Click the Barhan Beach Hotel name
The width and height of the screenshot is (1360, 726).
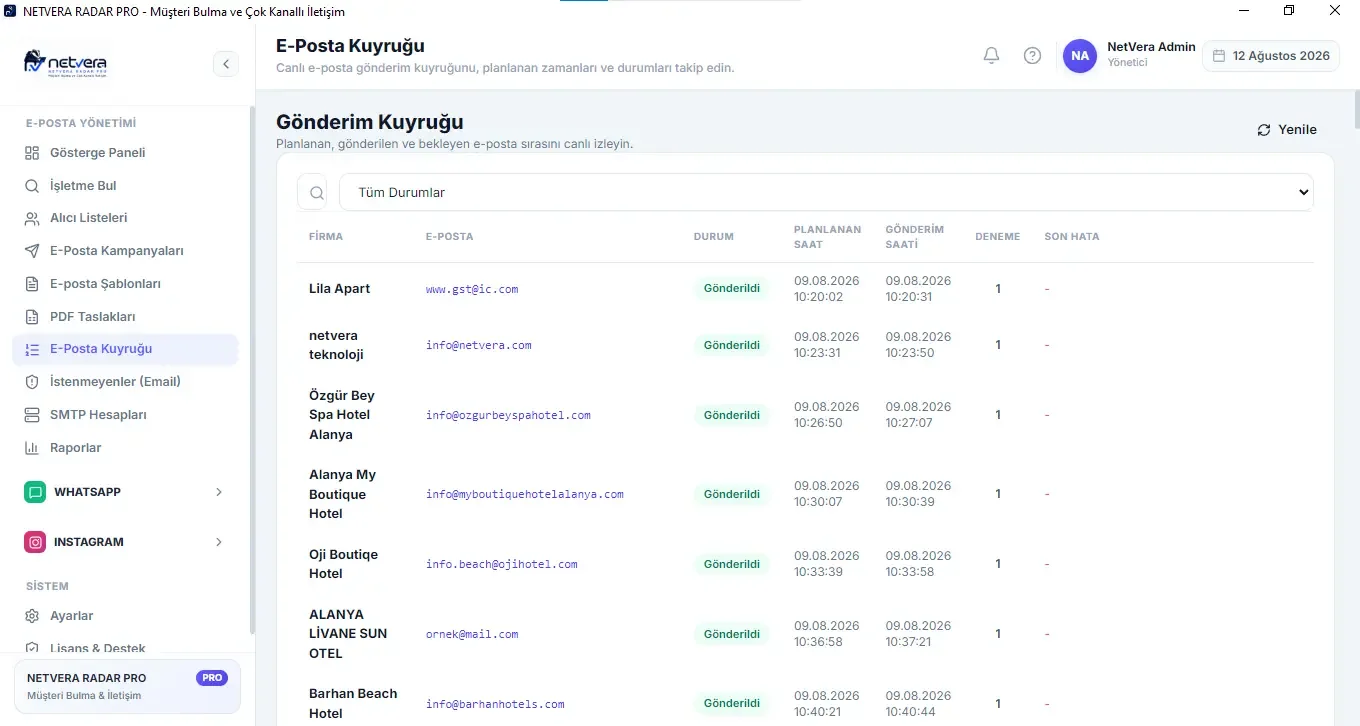(x=353, y=704)
